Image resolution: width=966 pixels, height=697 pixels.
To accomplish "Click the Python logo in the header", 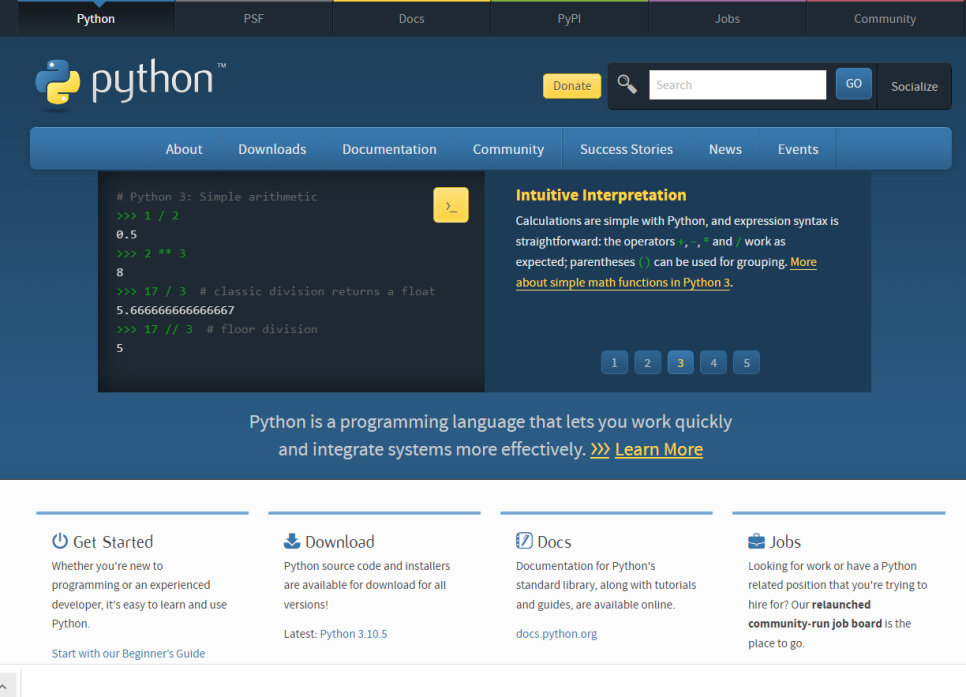I will point(131,83).
